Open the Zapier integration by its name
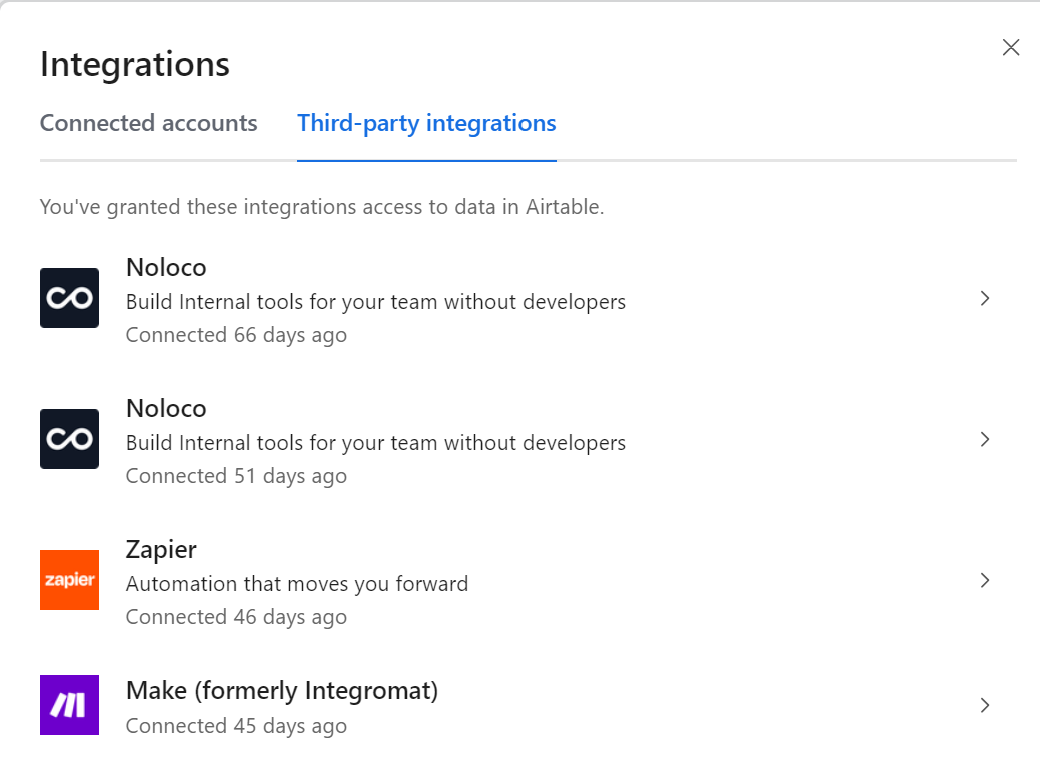Viewport: 1040px width, 770px height. [161, 549]
